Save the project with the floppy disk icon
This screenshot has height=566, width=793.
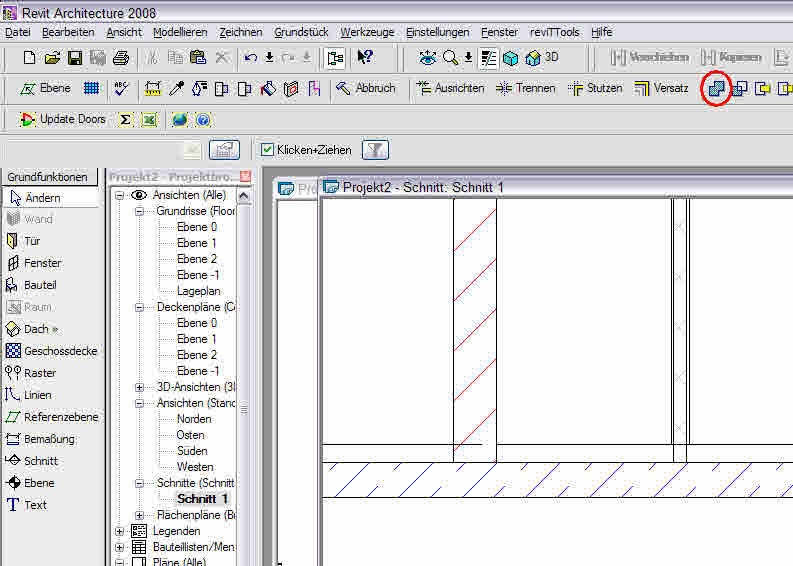tap(75, 58)
